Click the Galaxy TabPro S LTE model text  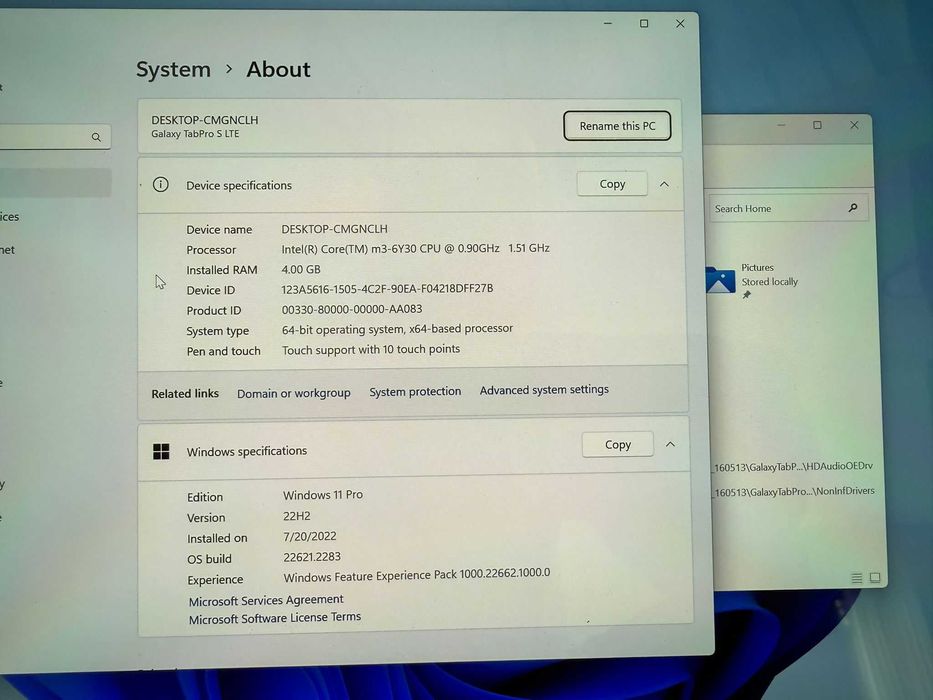pos(195,134)
